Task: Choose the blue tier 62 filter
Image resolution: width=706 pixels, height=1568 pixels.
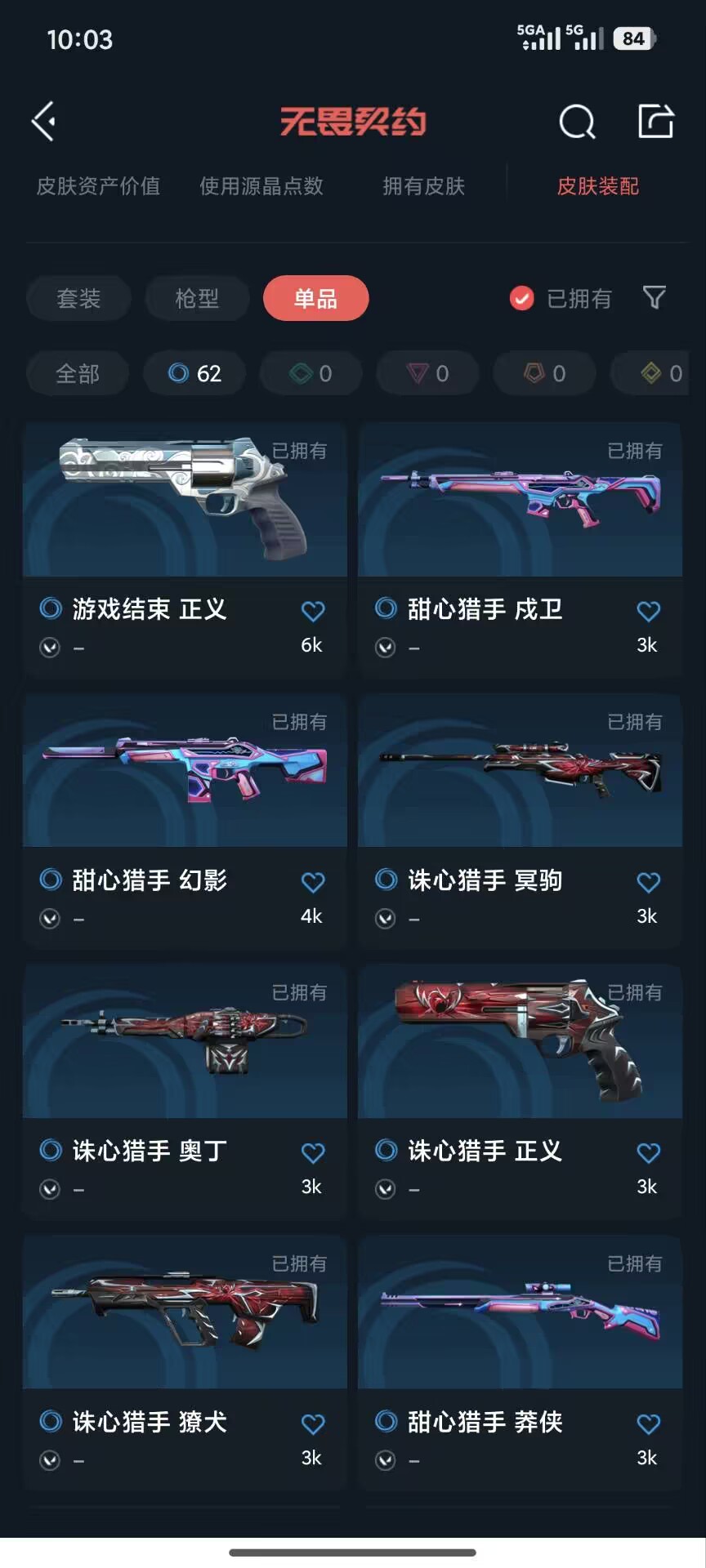Action: [194, 373]
